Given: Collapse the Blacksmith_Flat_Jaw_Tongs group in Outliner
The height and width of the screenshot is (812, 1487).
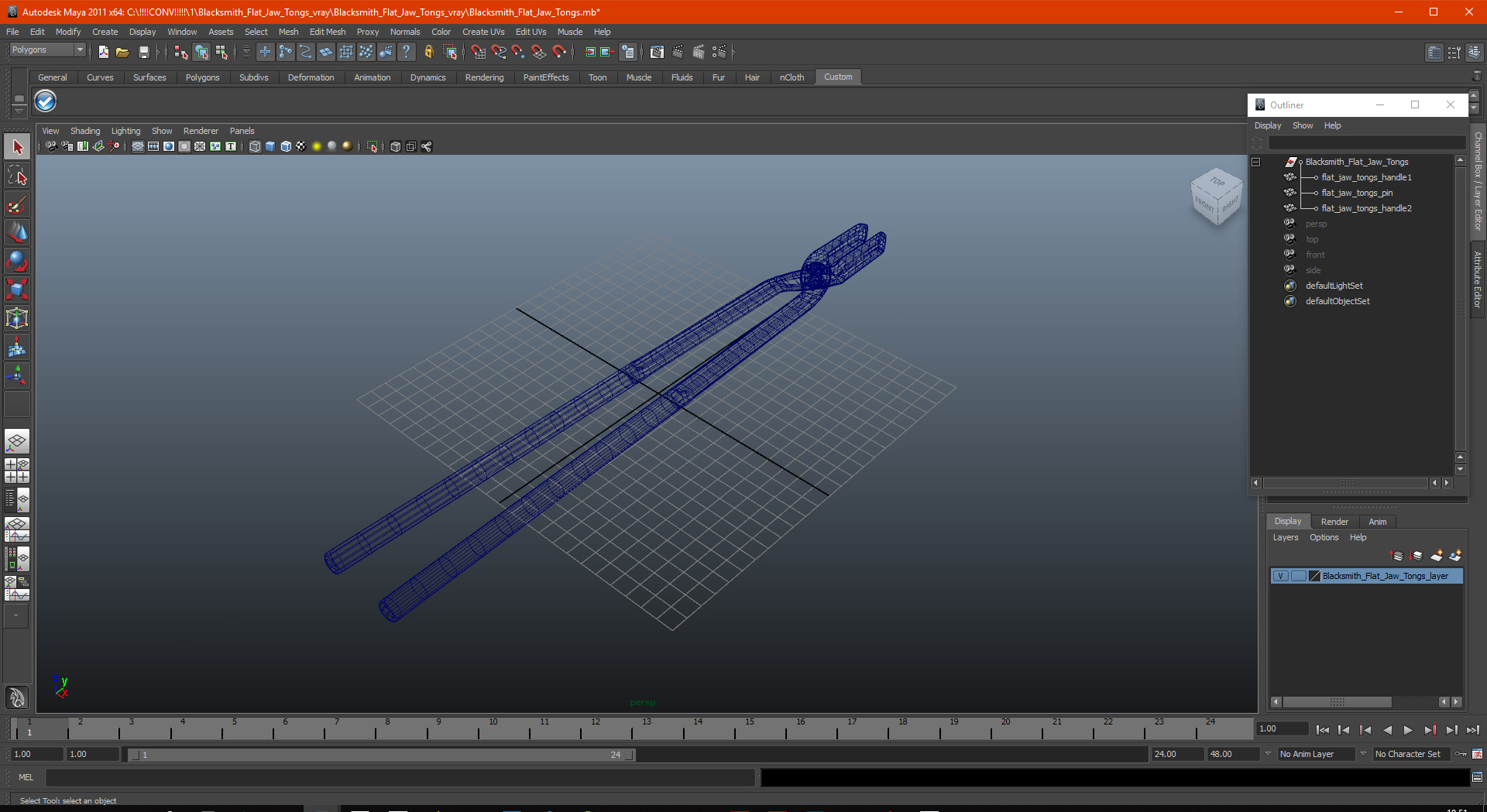Looking at the screenshot, I should [1255, 162].
